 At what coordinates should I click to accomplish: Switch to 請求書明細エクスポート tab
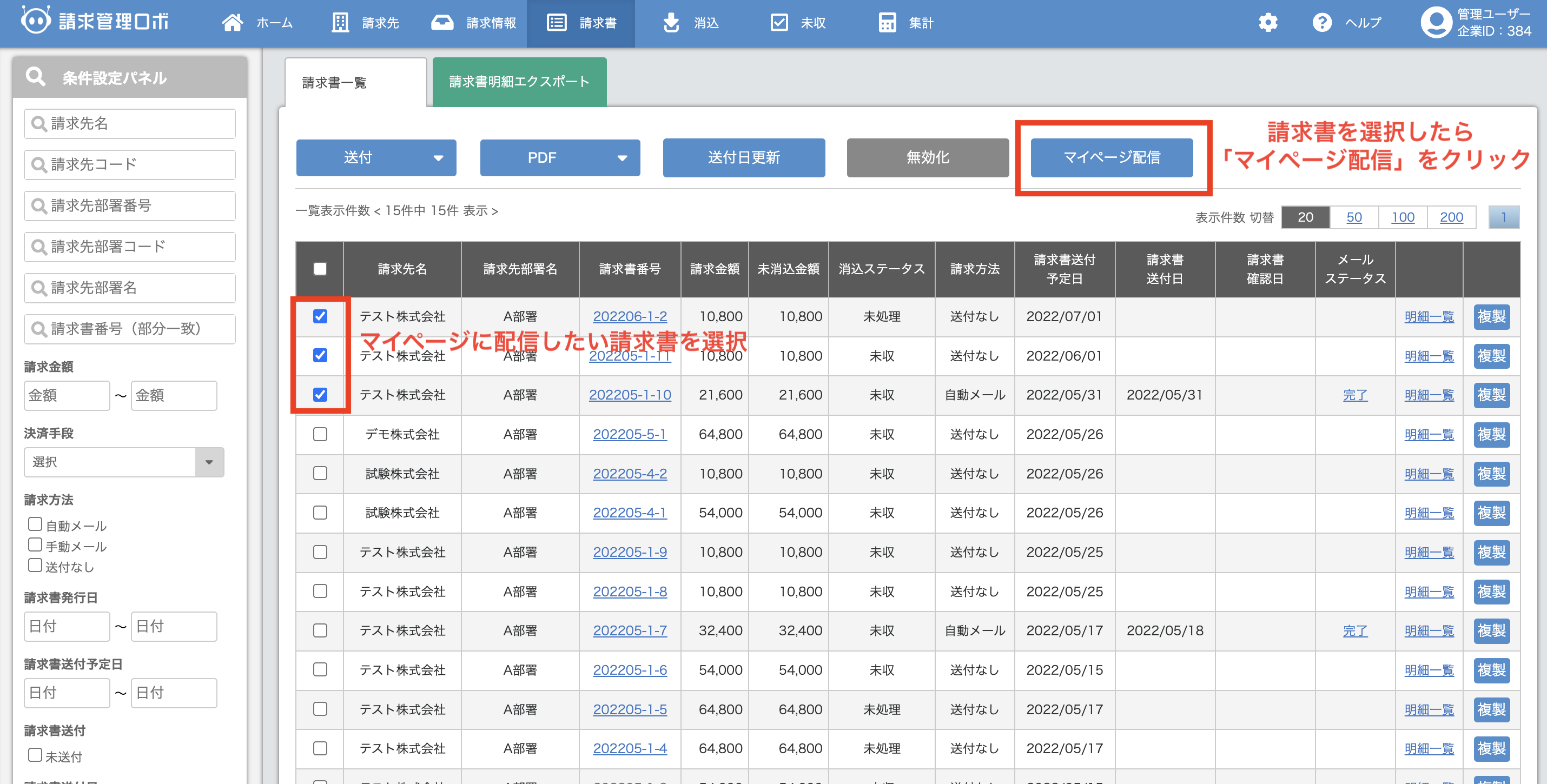coord(519,82)
